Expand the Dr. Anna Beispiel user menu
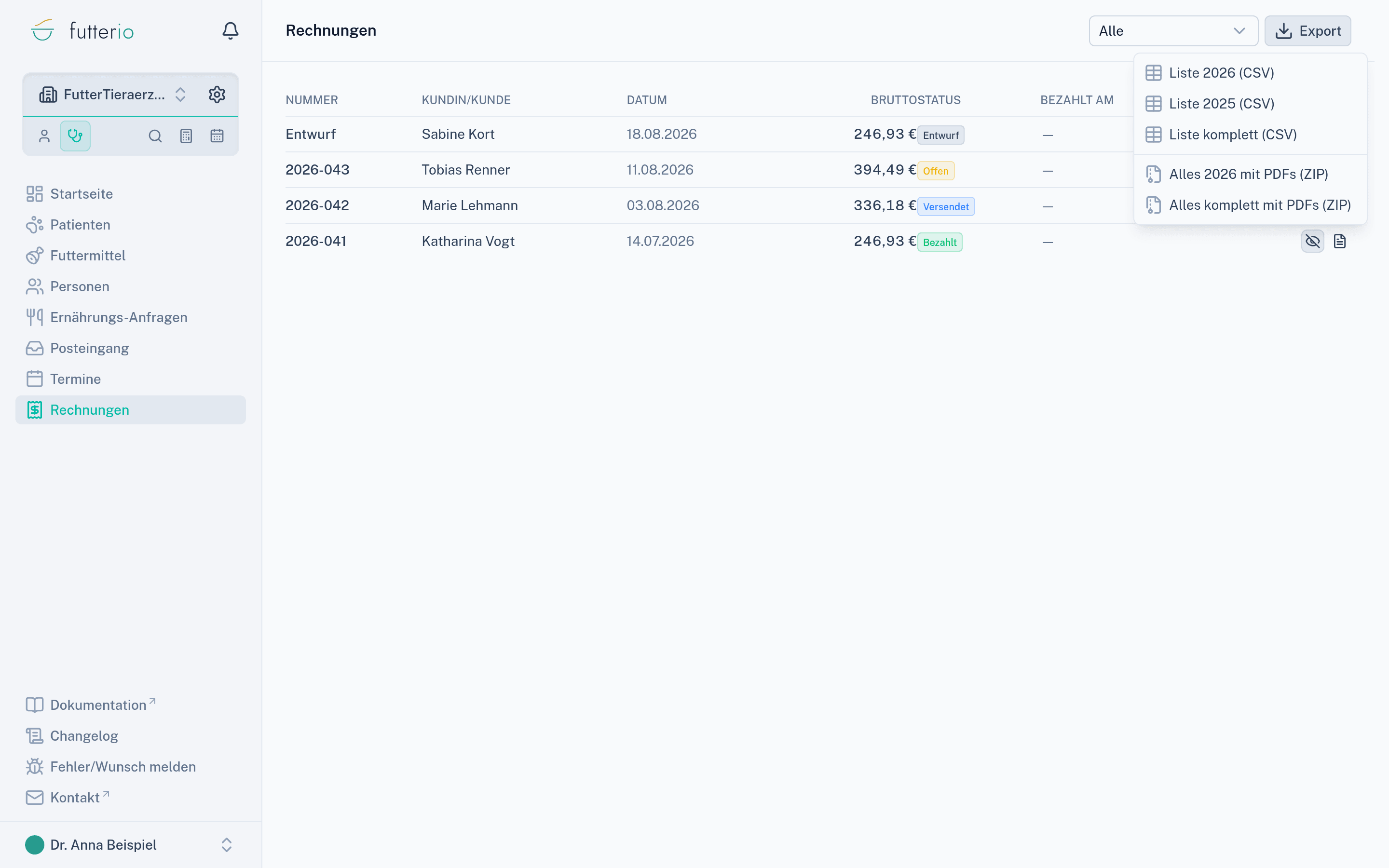 click(130, 844)
